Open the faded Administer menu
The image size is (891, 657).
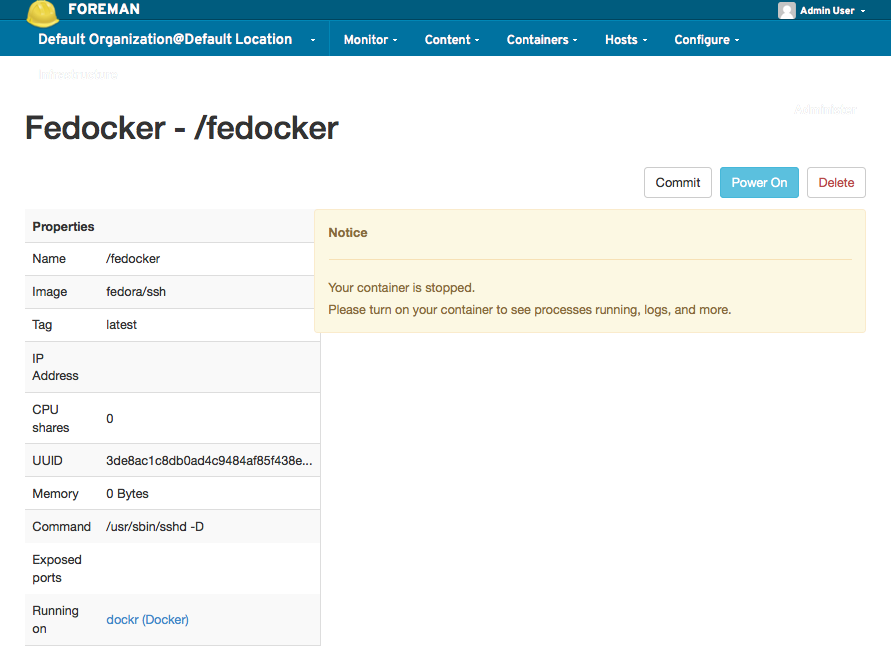coord(825,109)
